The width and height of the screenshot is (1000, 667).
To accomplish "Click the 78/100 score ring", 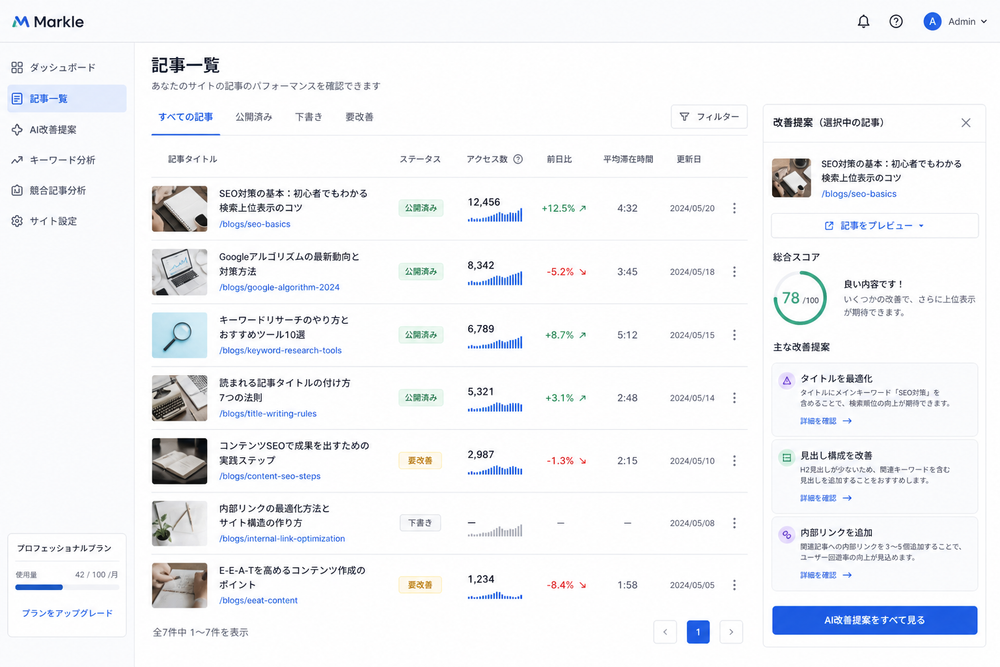I will click(x=800, y=298).
